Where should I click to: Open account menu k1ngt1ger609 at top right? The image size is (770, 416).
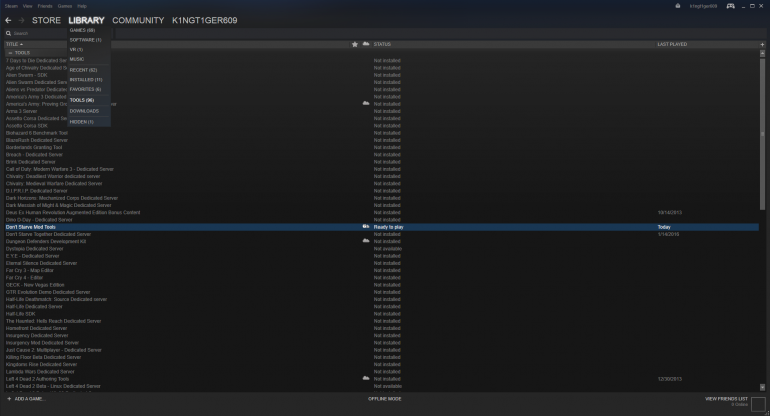(x=703, y=6)
